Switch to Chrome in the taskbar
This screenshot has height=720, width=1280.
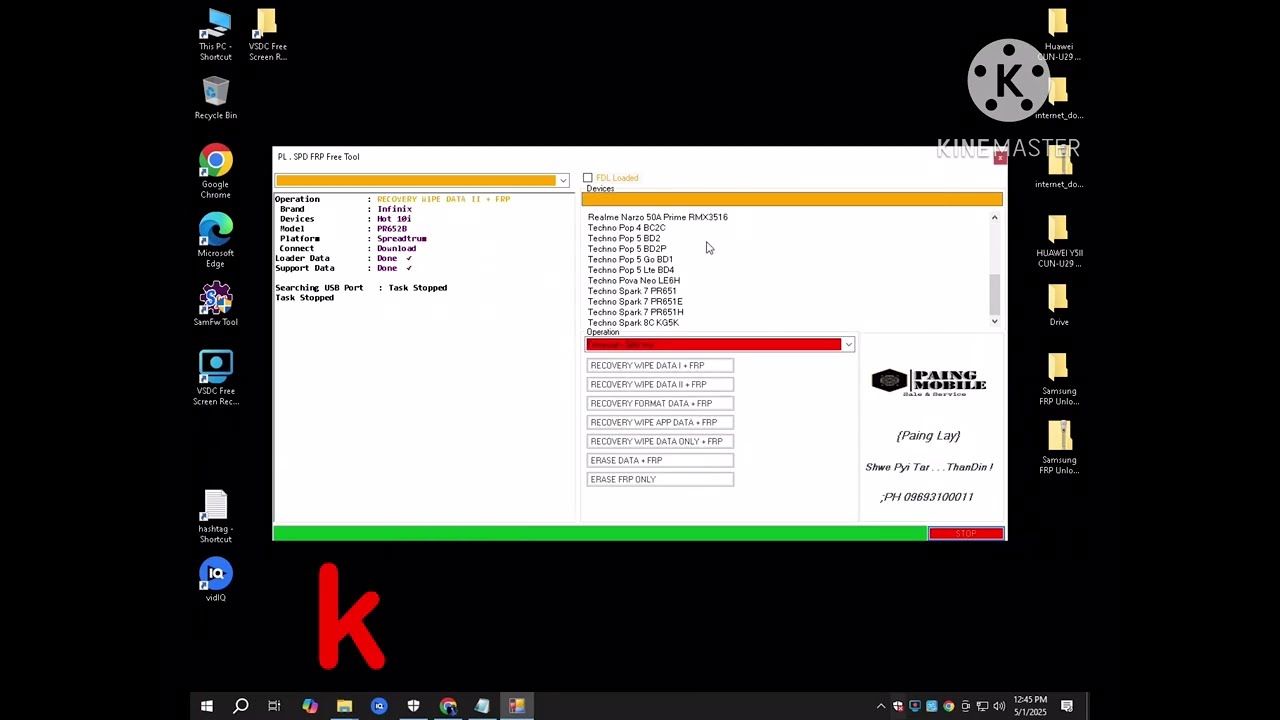(x=448, y=706)
